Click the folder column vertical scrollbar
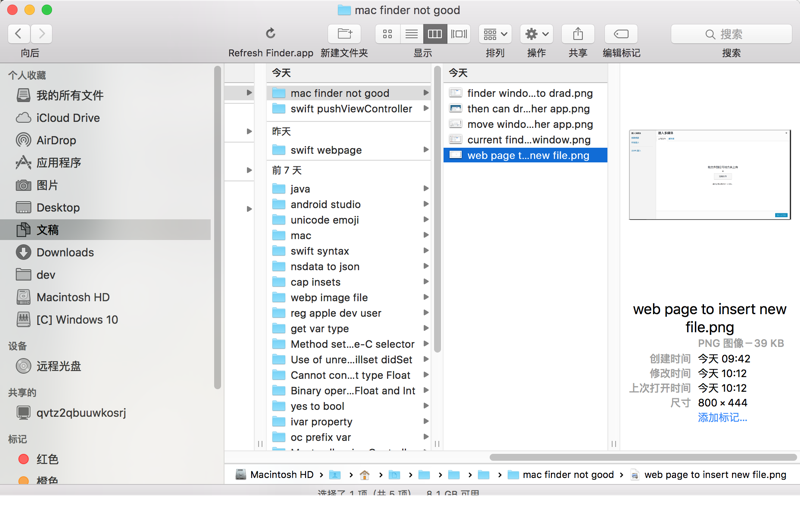The image size is (800, 505). pos(437,209)
